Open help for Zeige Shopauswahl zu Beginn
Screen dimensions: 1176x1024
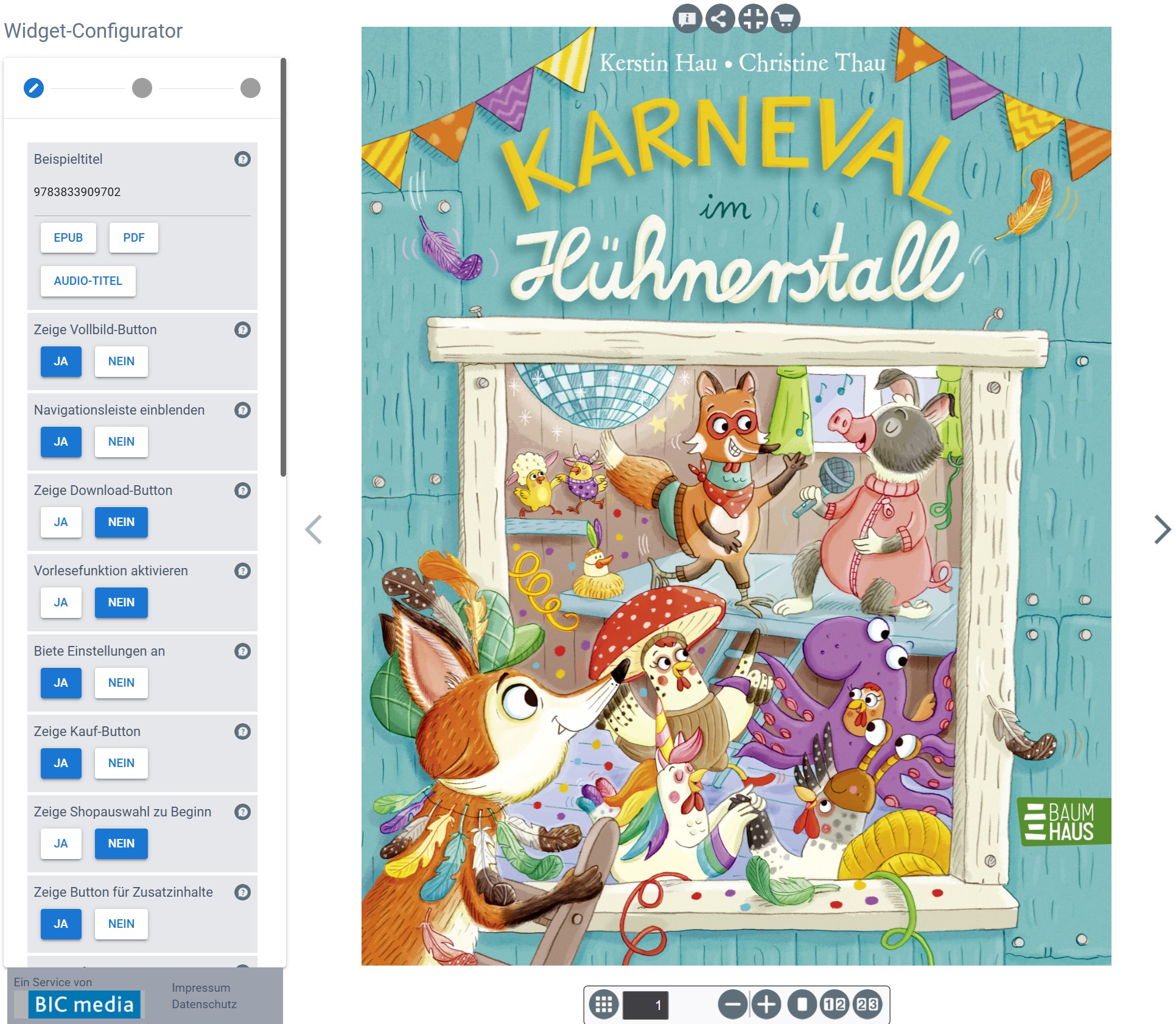click(242, 812)
